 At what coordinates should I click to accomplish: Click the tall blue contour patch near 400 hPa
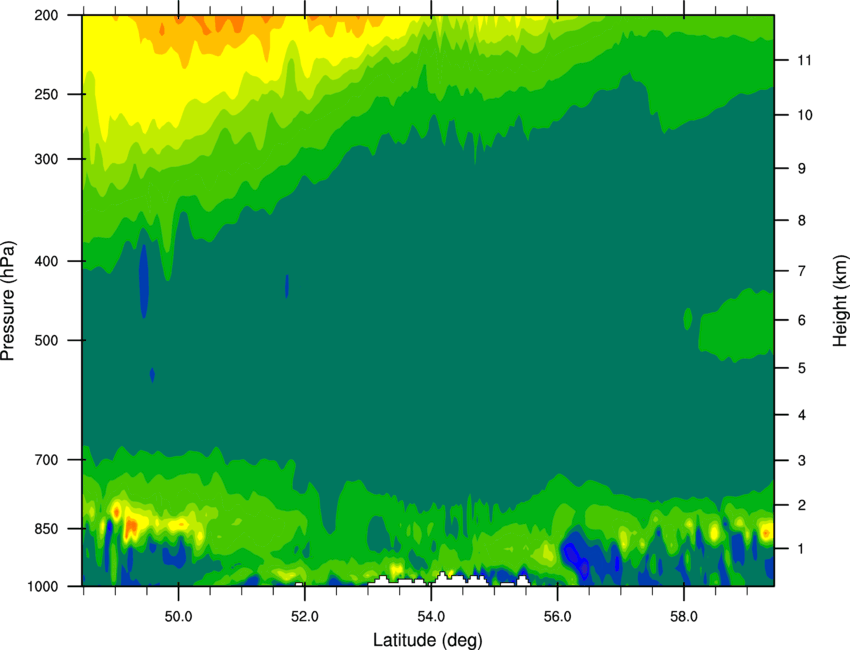pos(144,281)
